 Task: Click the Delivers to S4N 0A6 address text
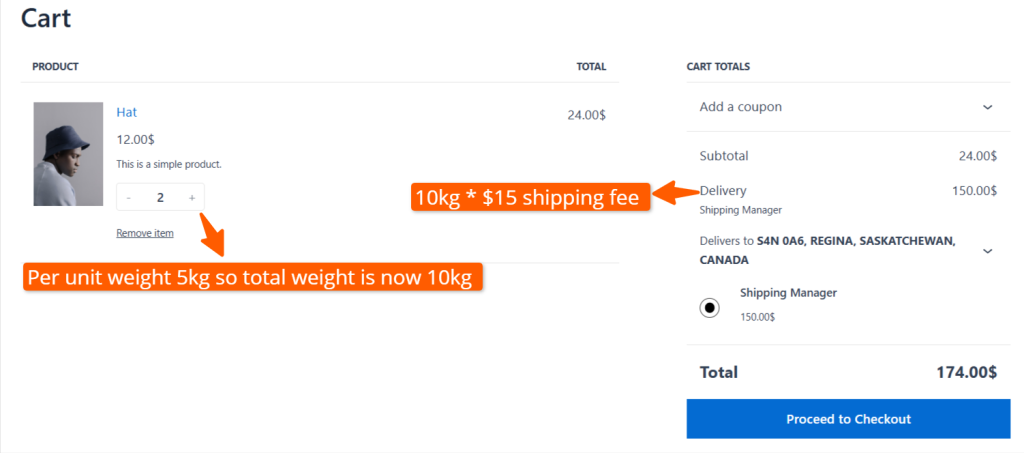(x=827, y=250)
